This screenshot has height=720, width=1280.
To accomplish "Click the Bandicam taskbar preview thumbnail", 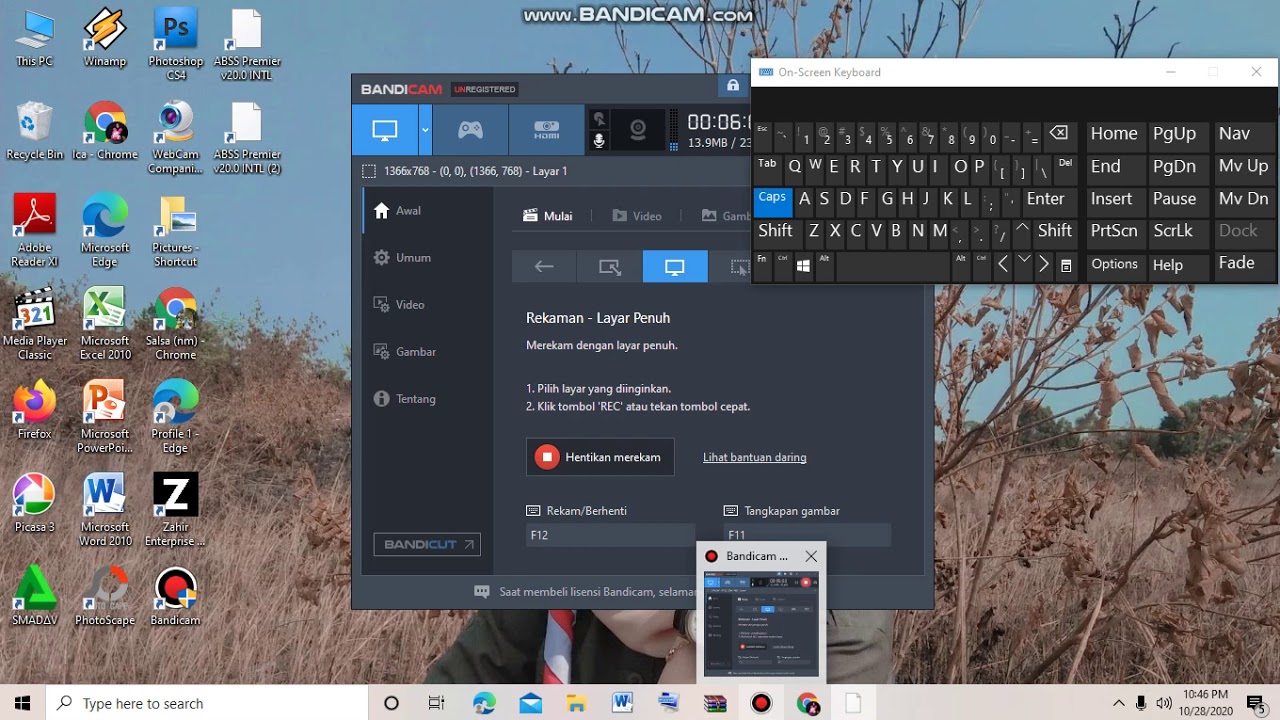I will (761, 623).
